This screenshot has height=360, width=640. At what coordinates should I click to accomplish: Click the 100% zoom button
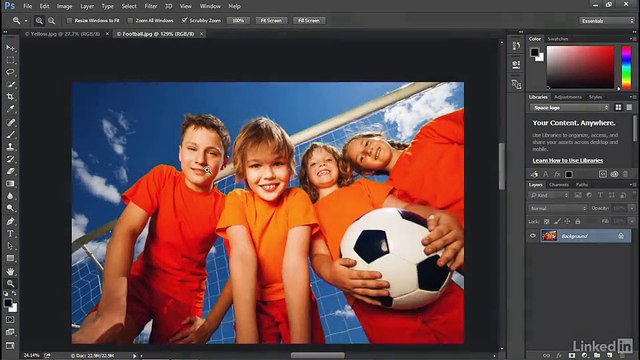click(x=238, y=20)
